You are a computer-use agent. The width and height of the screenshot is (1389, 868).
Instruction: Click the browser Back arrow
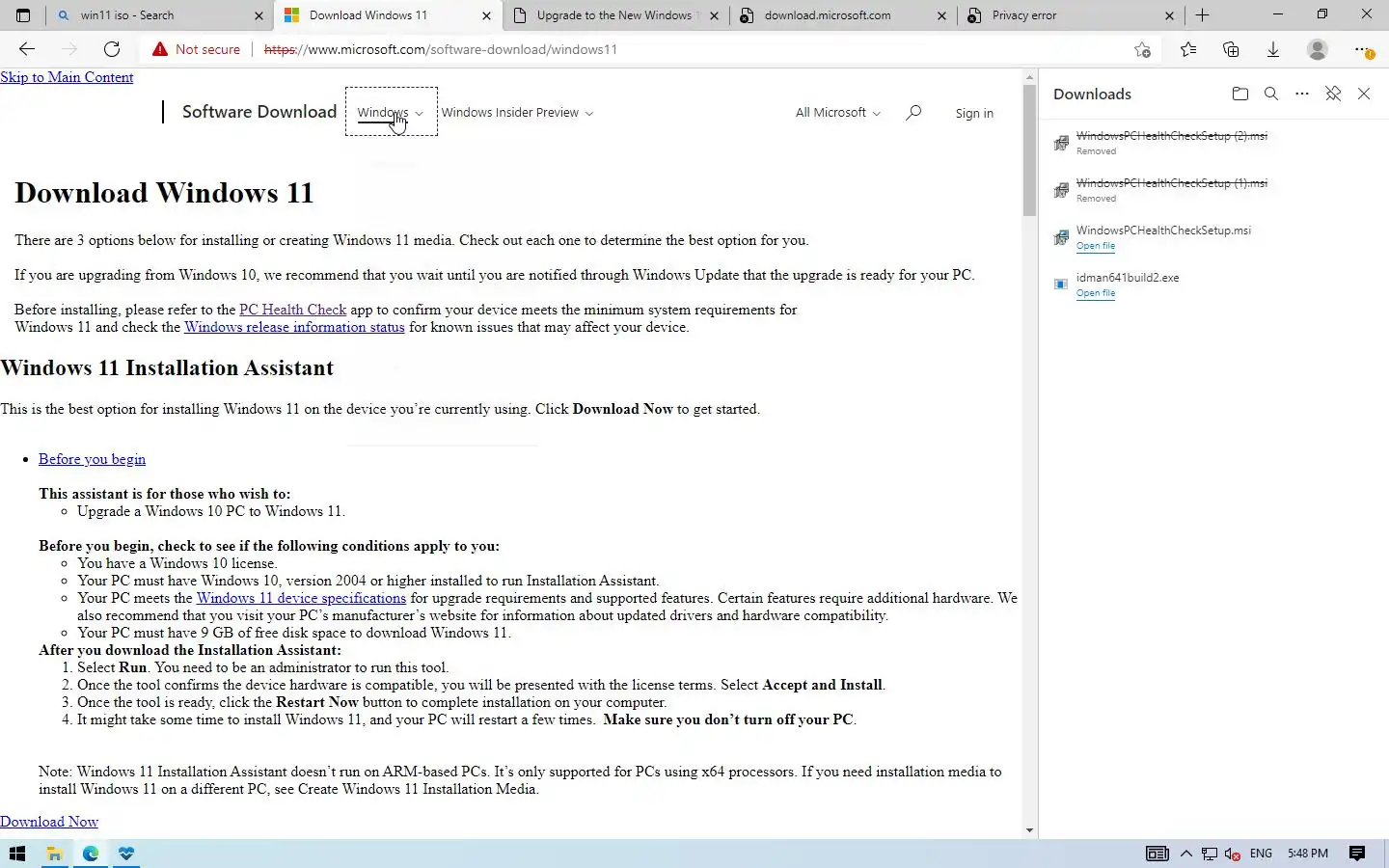click(27, 49)
